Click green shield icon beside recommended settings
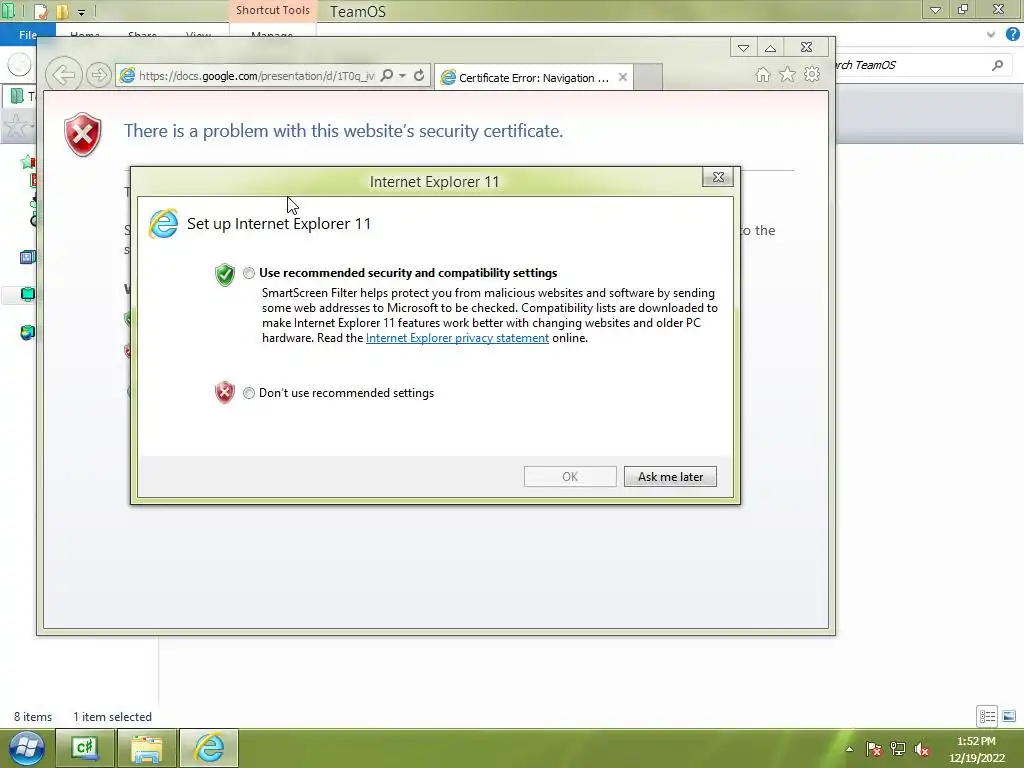Screen dimensions: 1024x768 [x=225, y=275]
